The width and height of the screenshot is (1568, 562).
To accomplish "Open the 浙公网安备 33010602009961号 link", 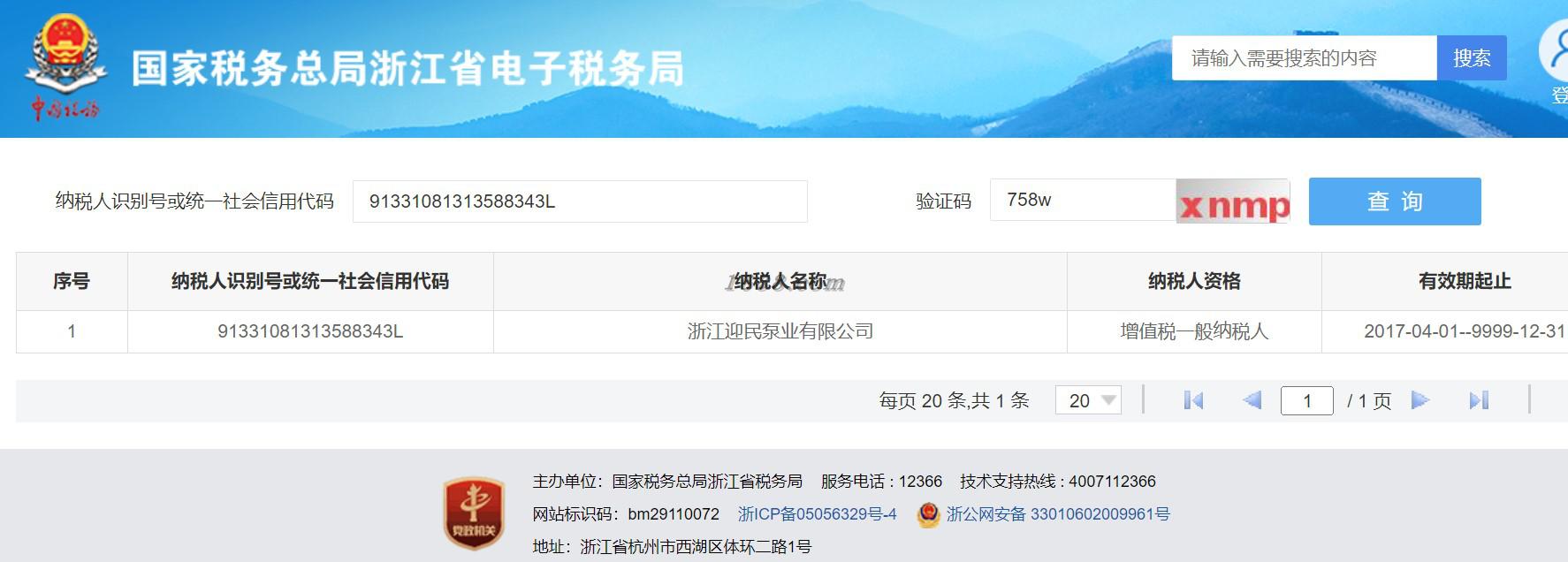I will pyautogui.click(x=1058, y=514).
